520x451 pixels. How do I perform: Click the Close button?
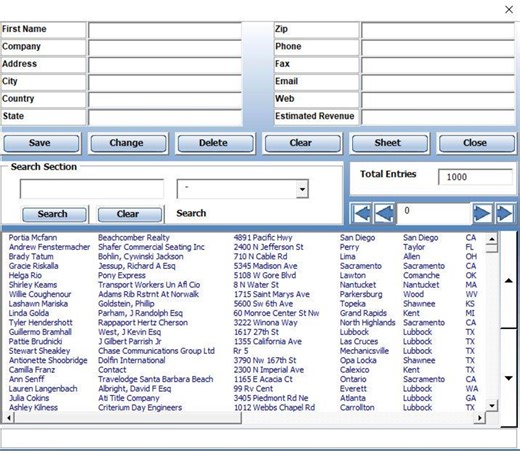(x=477, y=143)
